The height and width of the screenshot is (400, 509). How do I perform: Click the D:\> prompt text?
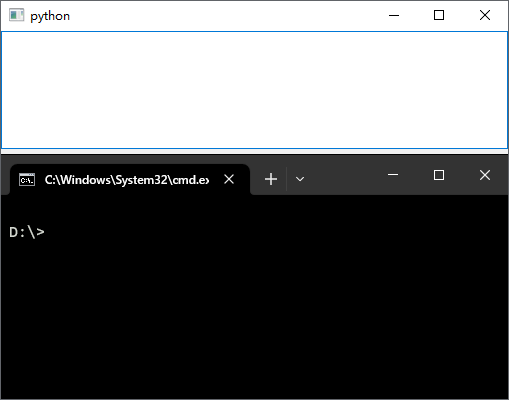pos(27,232)
